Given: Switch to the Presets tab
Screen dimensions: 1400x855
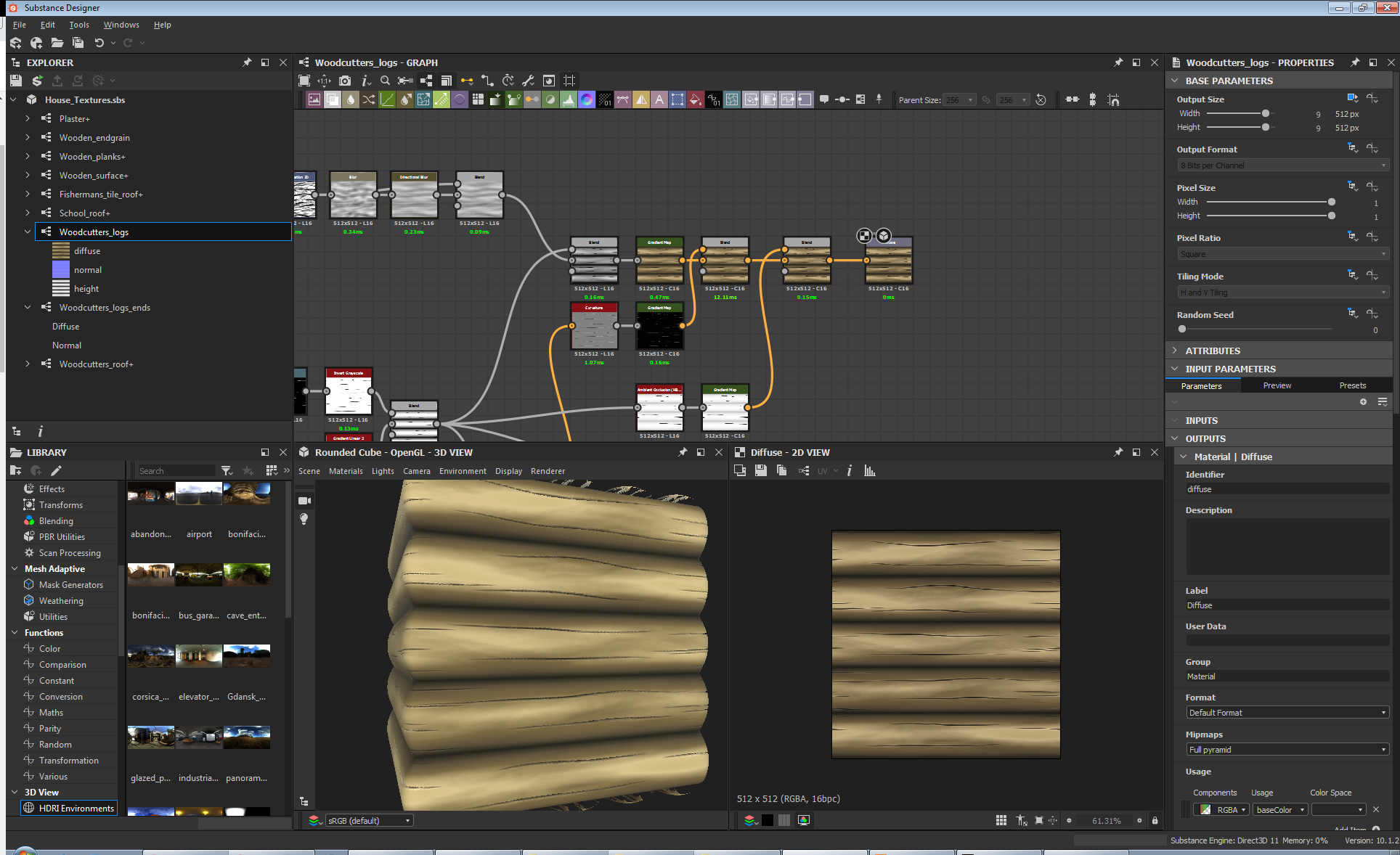Looking at the screenshot, I should [x=1353, y=385].
